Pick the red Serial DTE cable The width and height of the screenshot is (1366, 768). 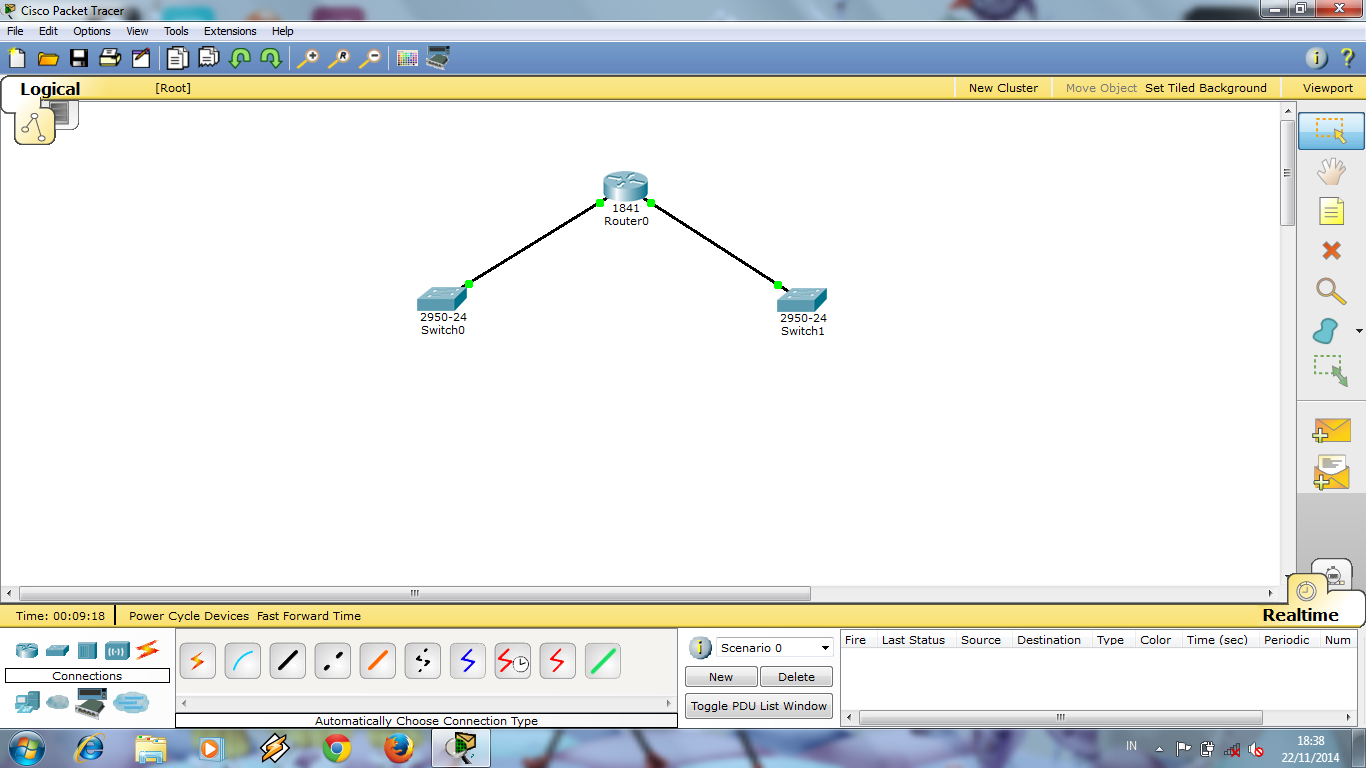click(558, 661)
